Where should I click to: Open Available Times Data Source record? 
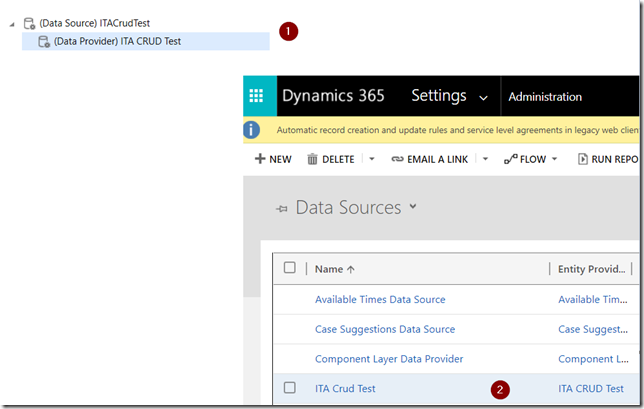(x=380, y=299)
